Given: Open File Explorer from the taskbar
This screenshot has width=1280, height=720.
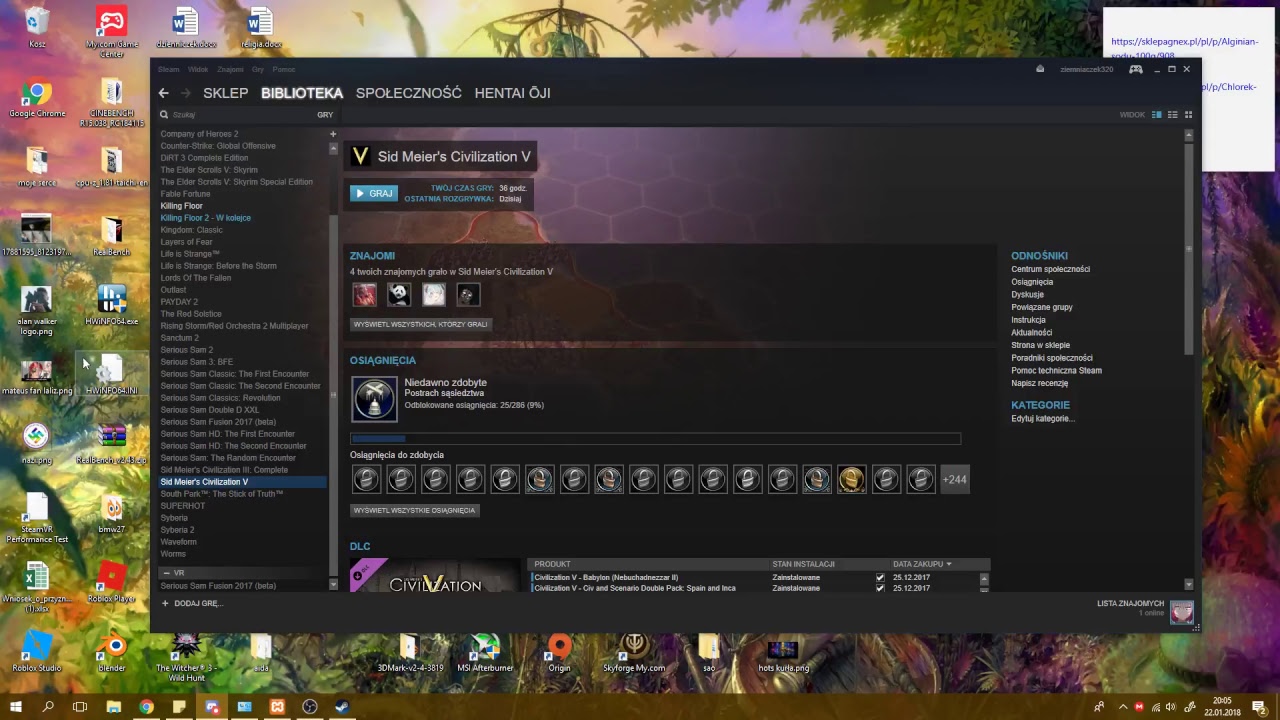Looking at the screenshot, I should pyautogui.click(x=113, y=707).
